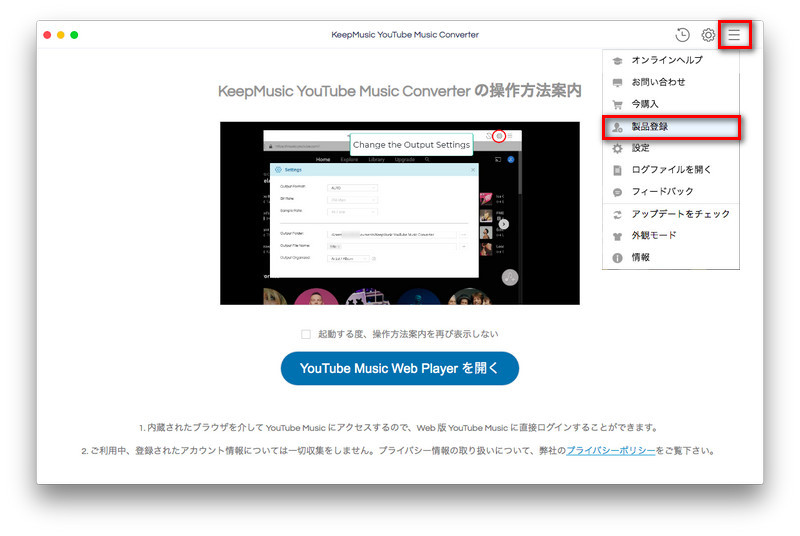Choose フィードバック menu entry

click(671, 192)
